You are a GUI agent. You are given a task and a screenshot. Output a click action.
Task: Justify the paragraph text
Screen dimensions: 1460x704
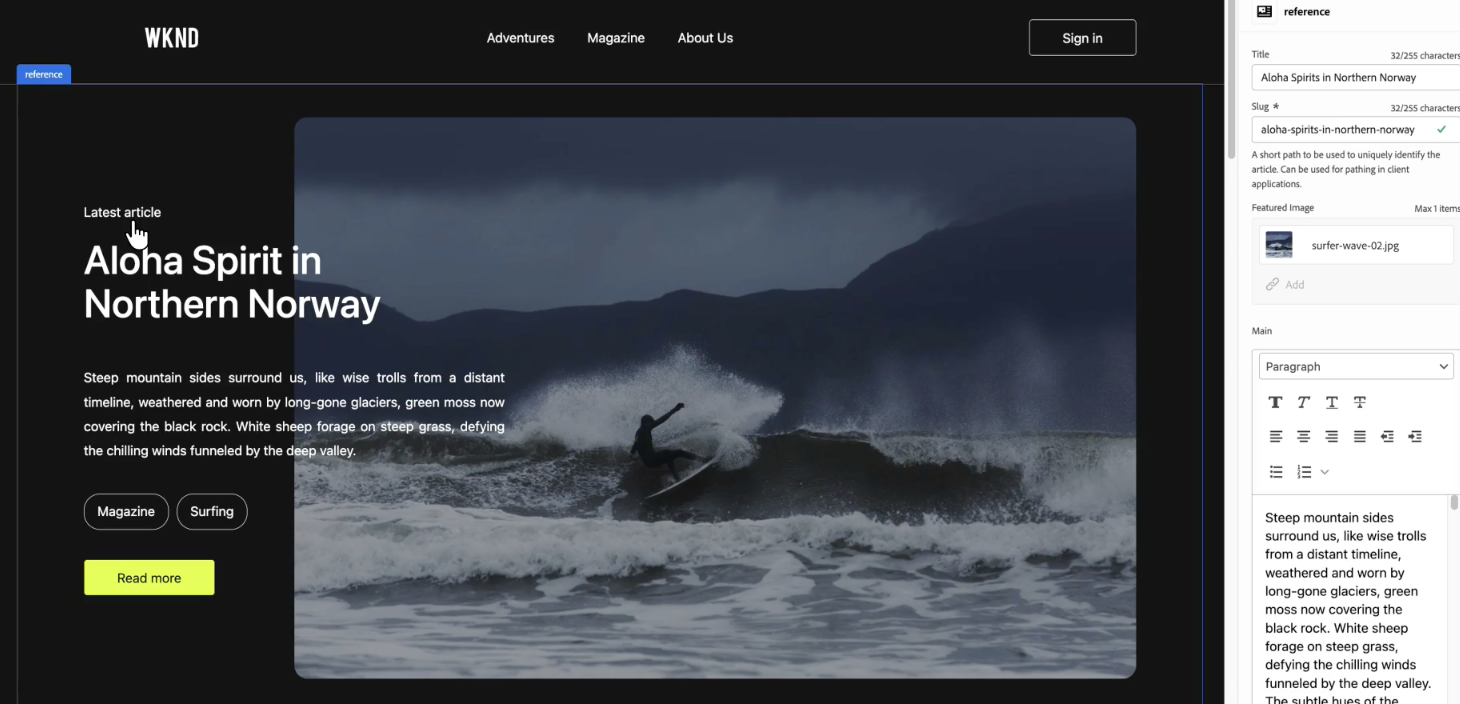pos(1359,437)
